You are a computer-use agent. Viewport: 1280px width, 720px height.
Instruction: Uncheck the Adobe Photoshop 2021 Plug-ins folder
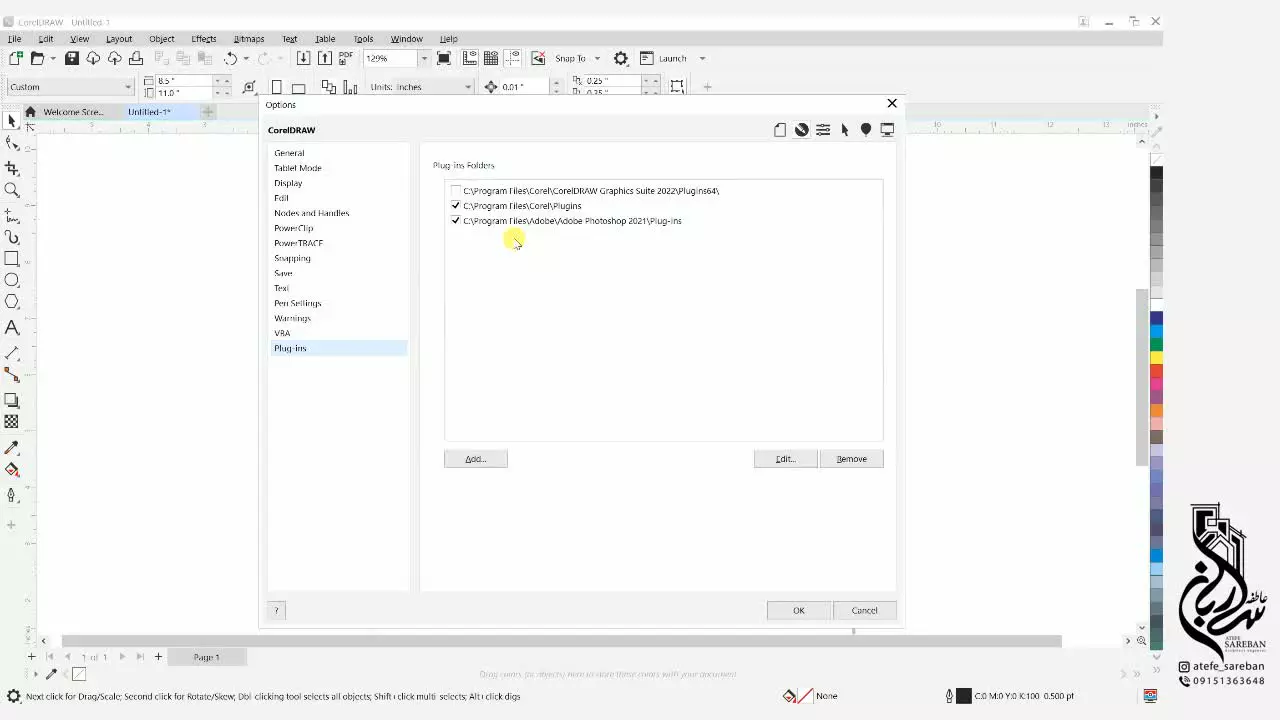point(456,221)
